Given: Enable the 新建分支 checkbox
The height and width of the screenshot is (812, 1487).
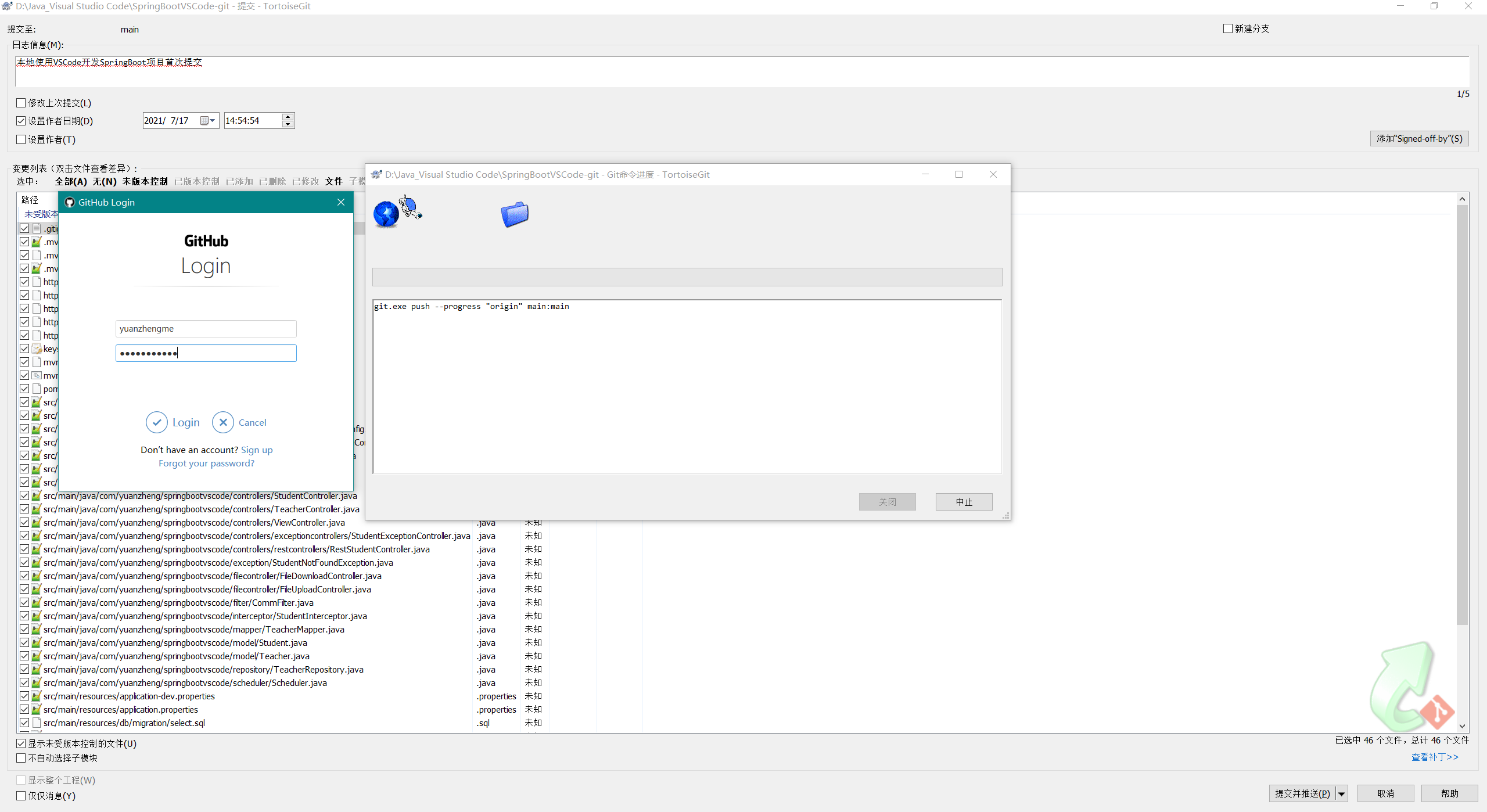Looking at the screenshot, I should [1228, 28].
